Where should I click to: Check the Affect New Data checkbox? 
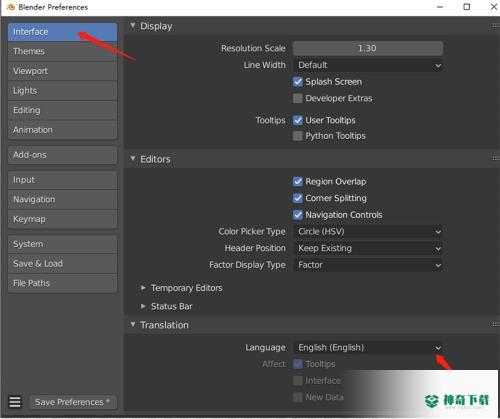(298, 397)
